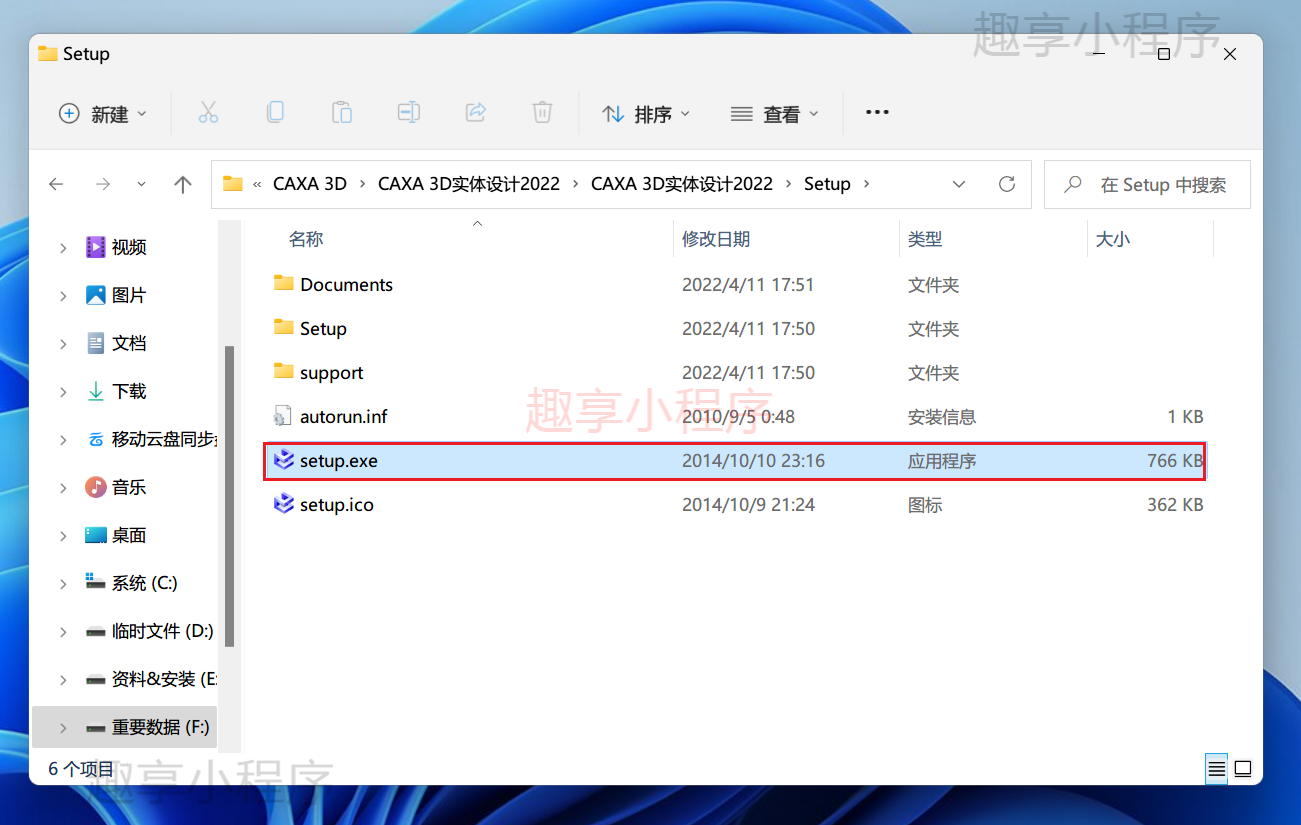Click first CAXA 3D实体设计2022 breadcrumb
Viewport: 1301px width, 825px height.
[469, 184]
